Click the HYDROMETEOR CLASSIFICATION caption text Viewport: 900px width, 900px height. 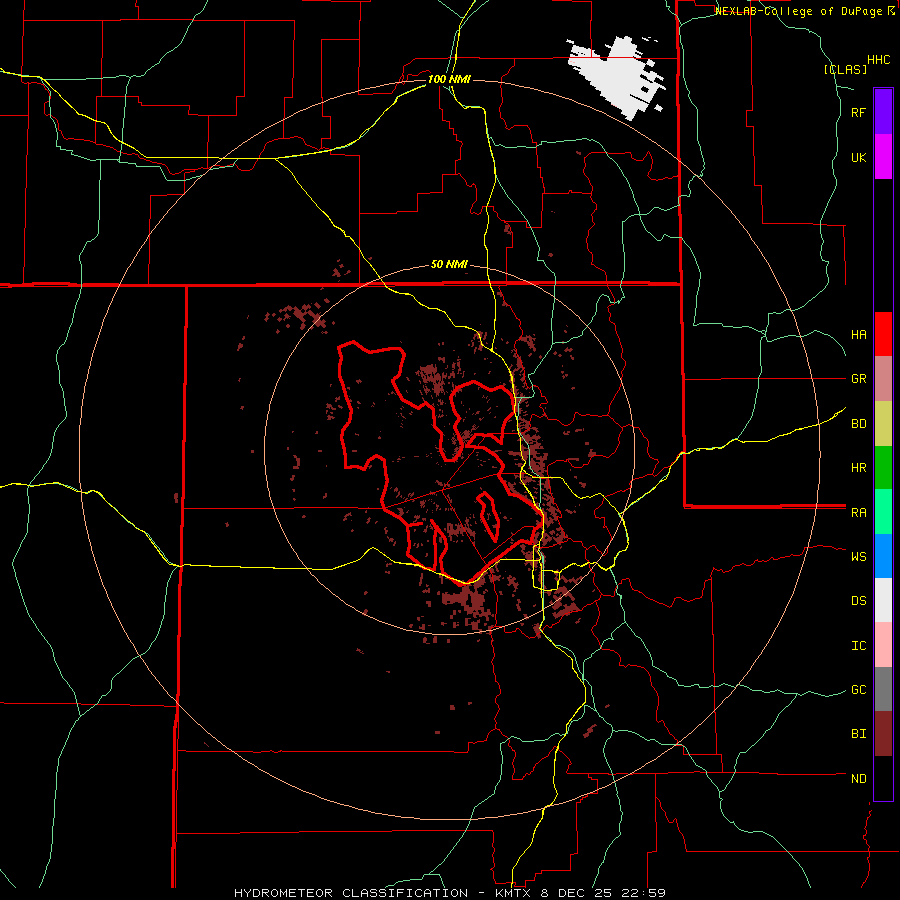[x=351, y=893]
